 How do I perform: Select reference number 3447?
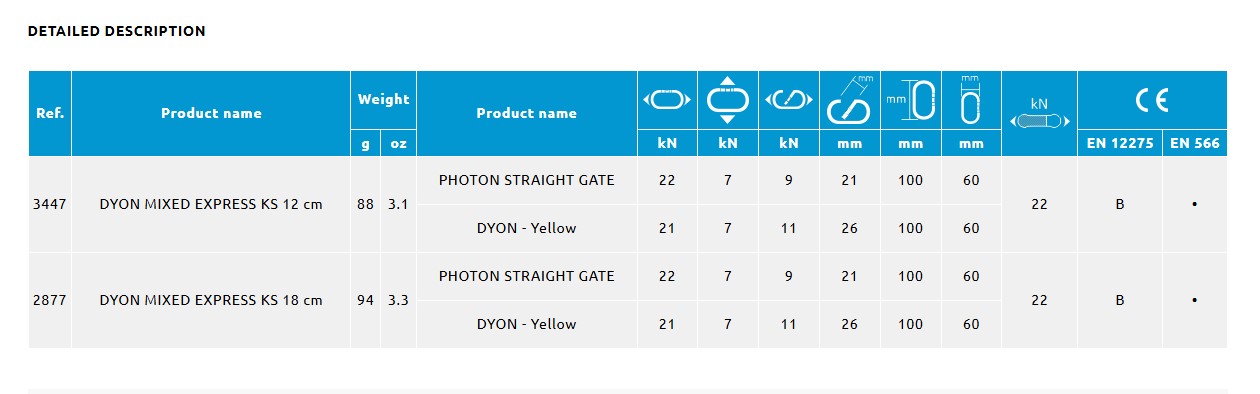(50, 204)
